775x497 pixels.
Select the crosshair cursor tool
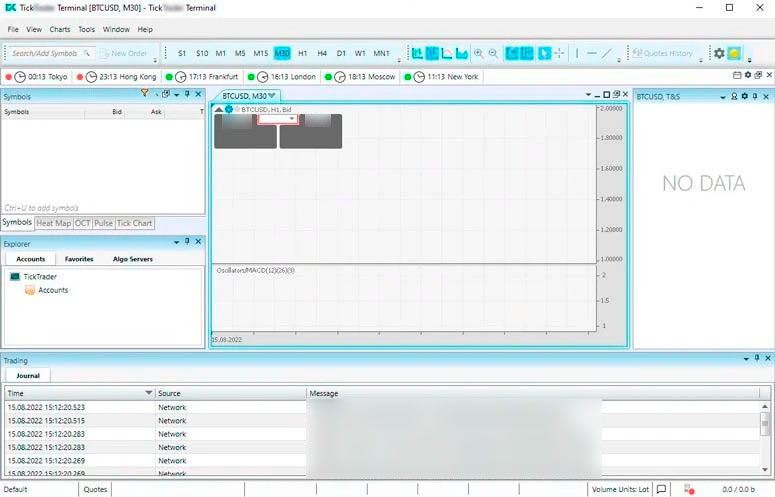tap(560, 53)
